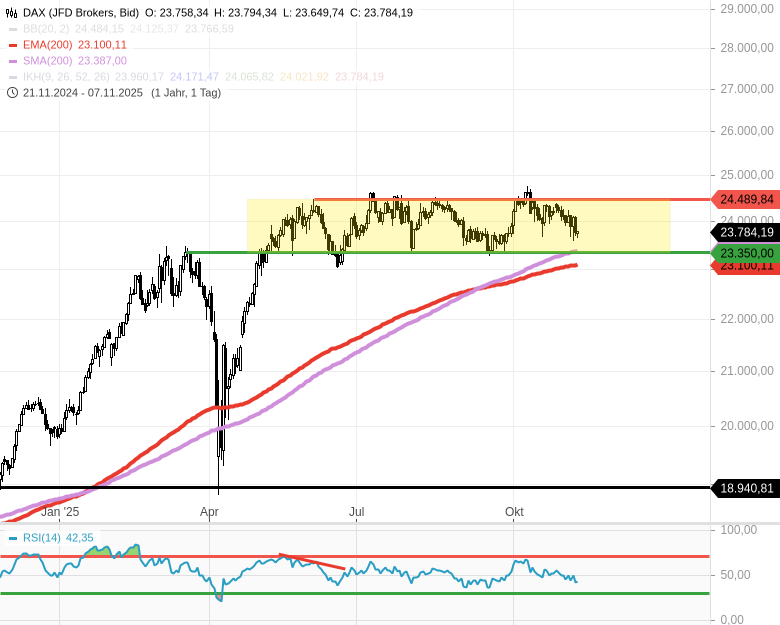This screenshot has width=780, height=625.
Task: Click the grey IKH legend marker
Action: tap(12, 77)
